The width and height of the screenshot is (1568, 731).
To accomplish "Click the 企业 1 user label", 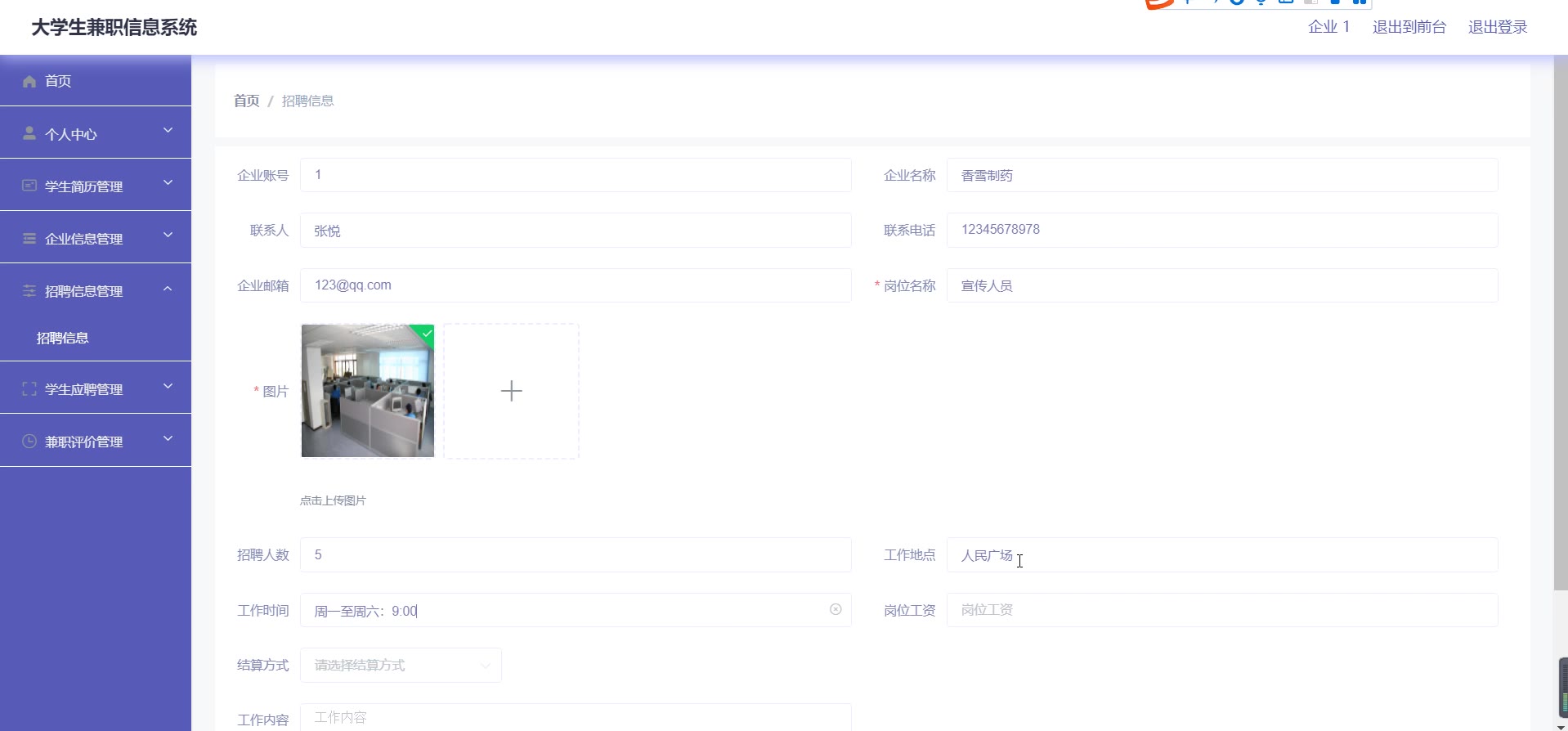I will [x=1328, y=27].
